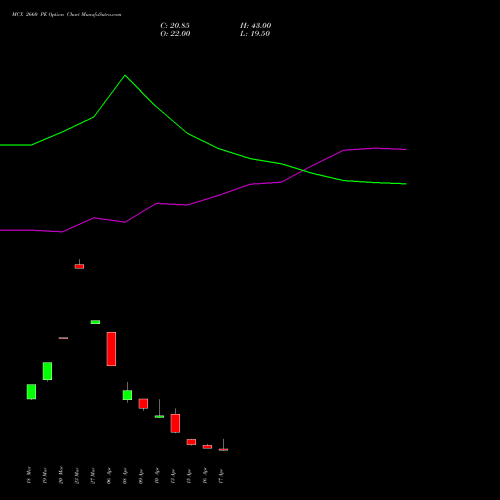Click the 17 Apr date label
500x500 pixels.
221,476
